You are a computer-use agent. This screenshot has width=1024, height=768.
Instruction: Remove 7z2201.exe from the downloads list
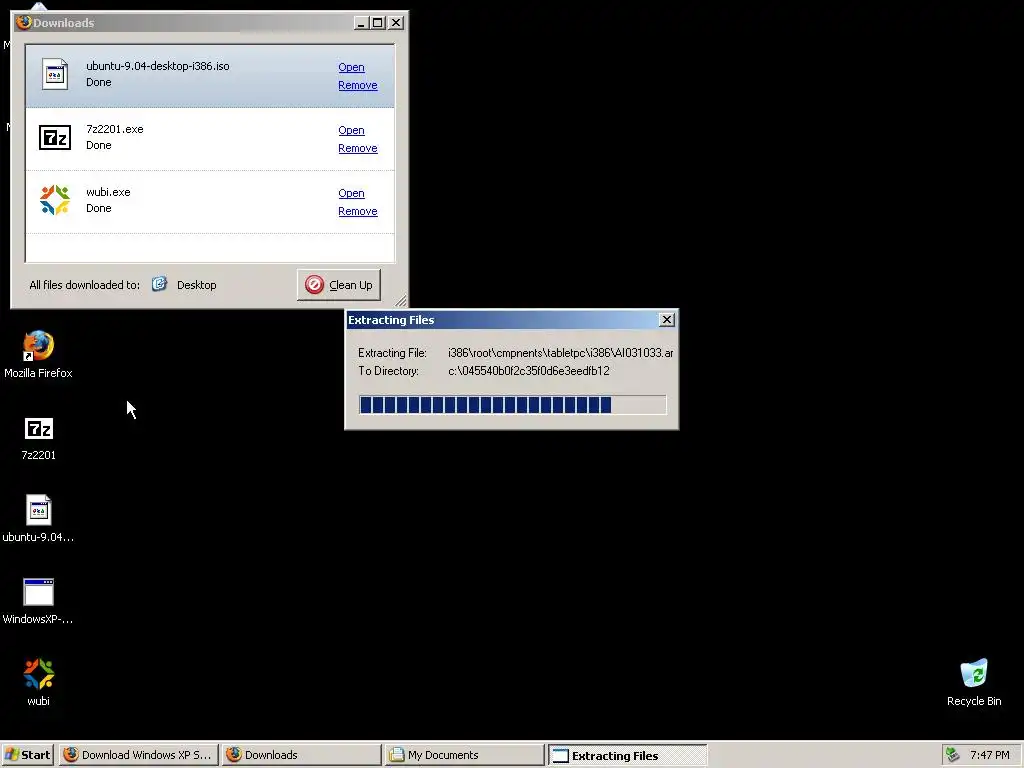358,148
